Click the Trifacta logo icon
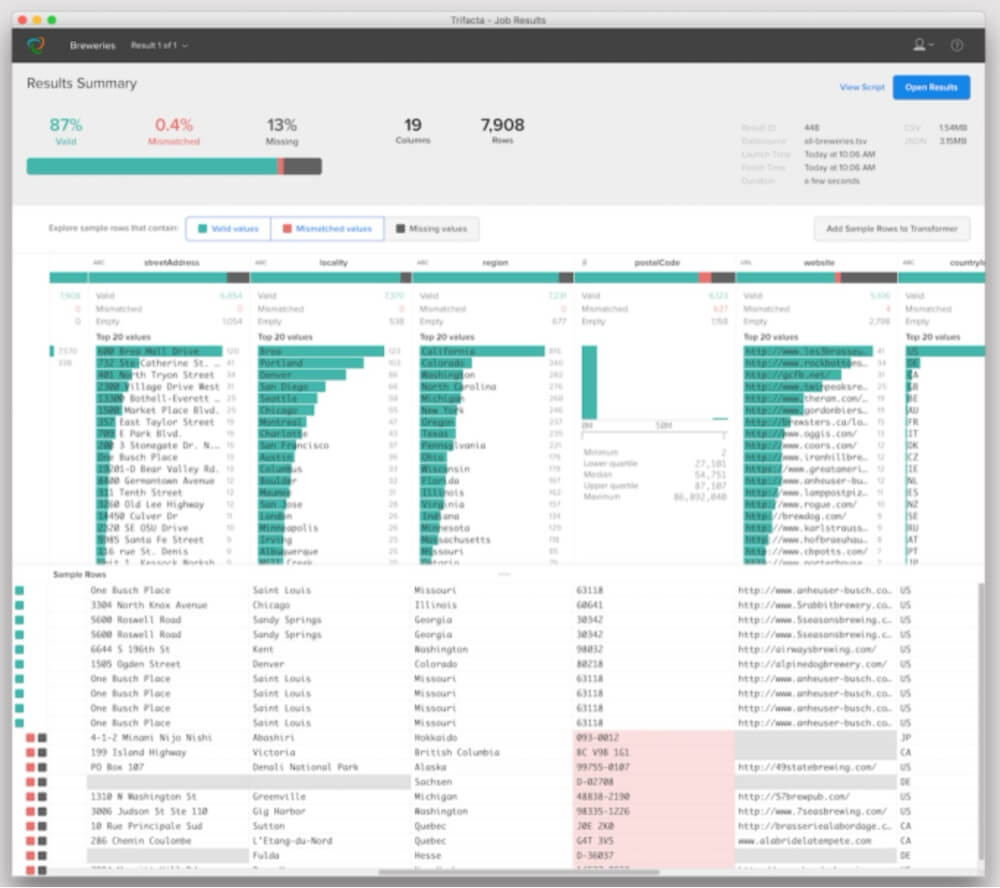1000x888 pixels. pos(36,45)
